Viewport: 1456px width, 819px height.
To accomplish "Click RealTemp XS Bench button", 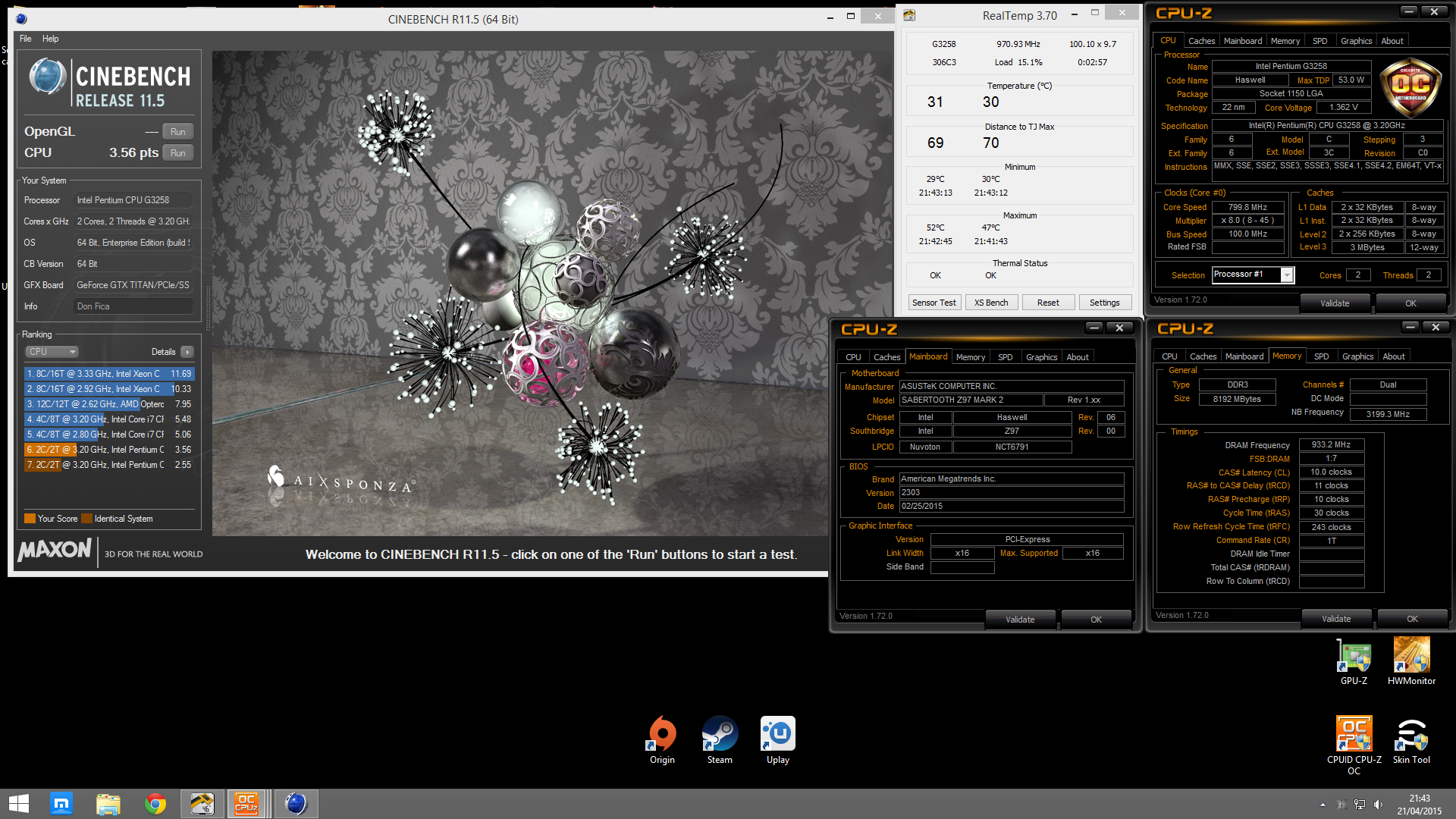I will (991, 303).
